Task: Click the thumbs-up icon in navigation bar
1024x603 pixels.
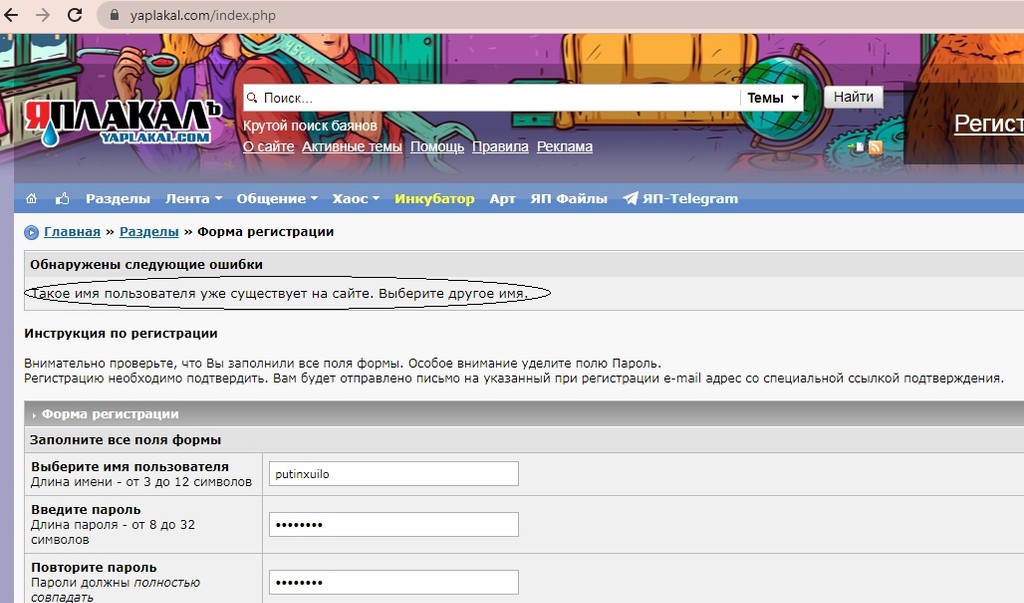Action: click(x=62, y=199)
